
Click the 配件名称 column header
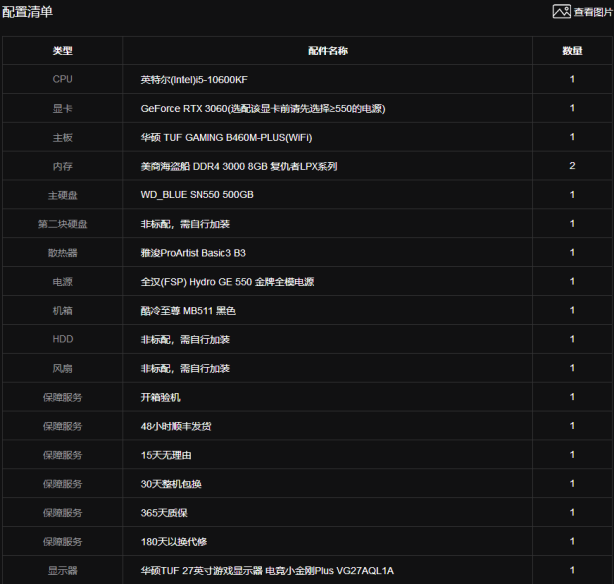(328, 51)
